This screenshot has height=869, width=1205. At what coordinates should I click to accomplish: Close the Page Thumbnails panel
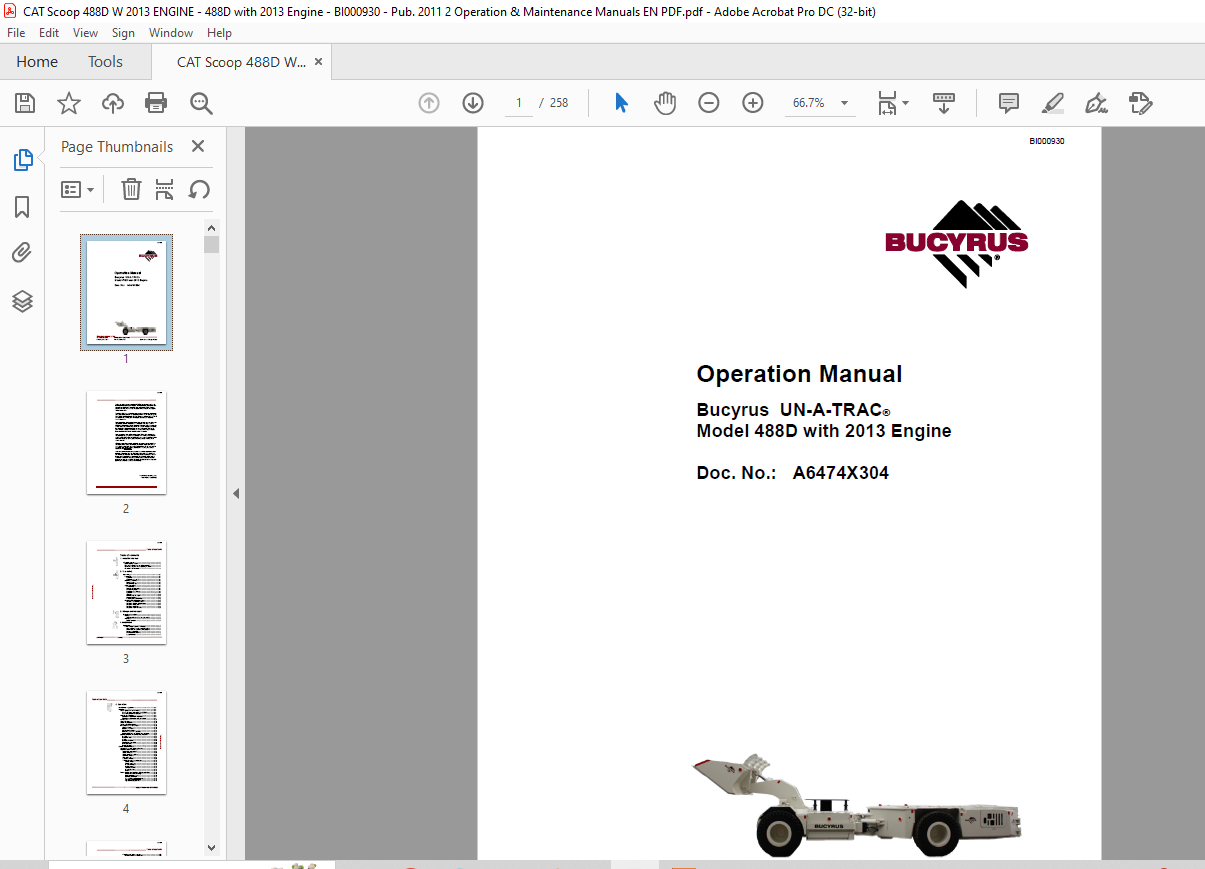click(198, 147)
